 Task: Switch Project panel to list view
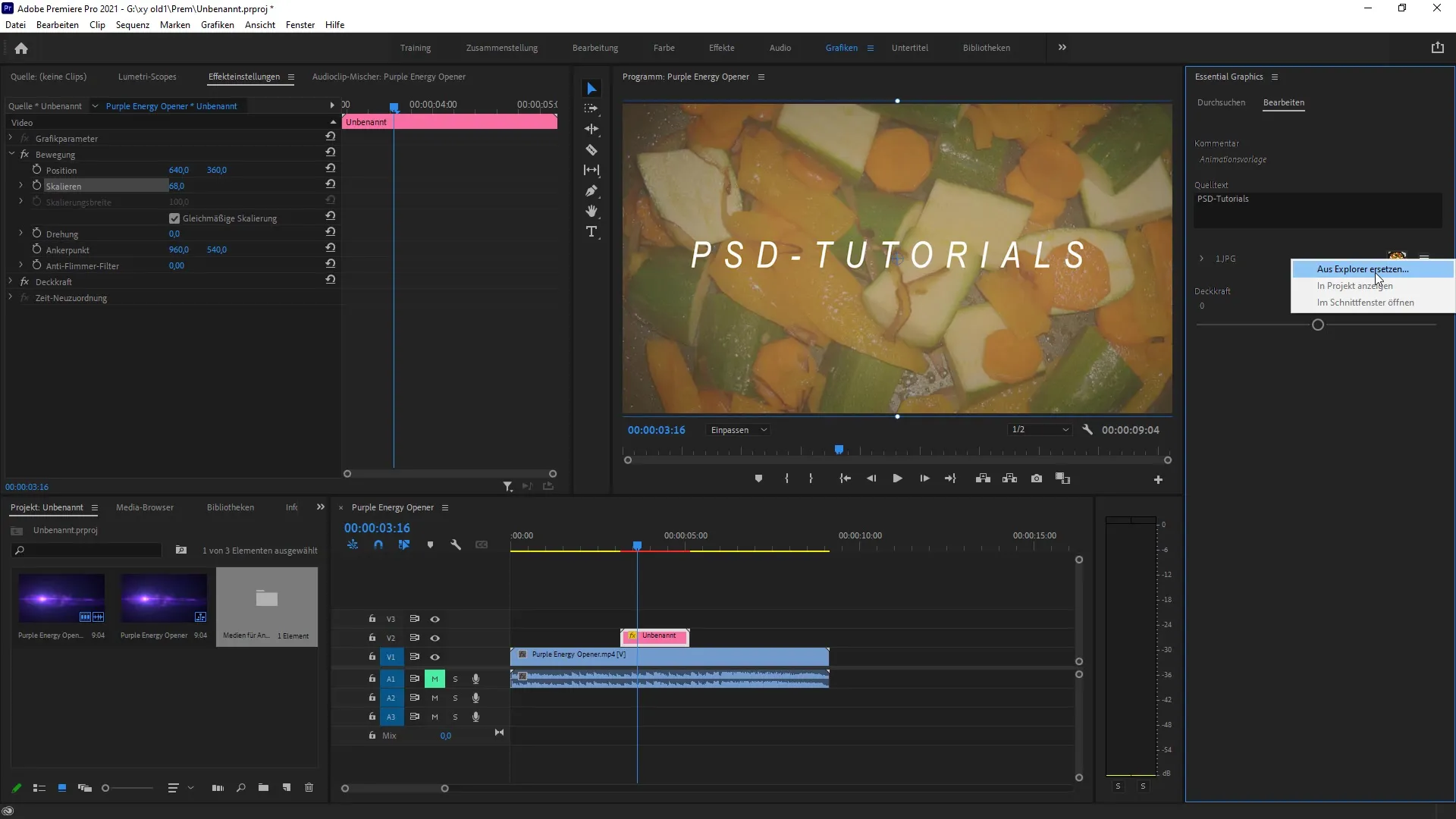[39, 788]
